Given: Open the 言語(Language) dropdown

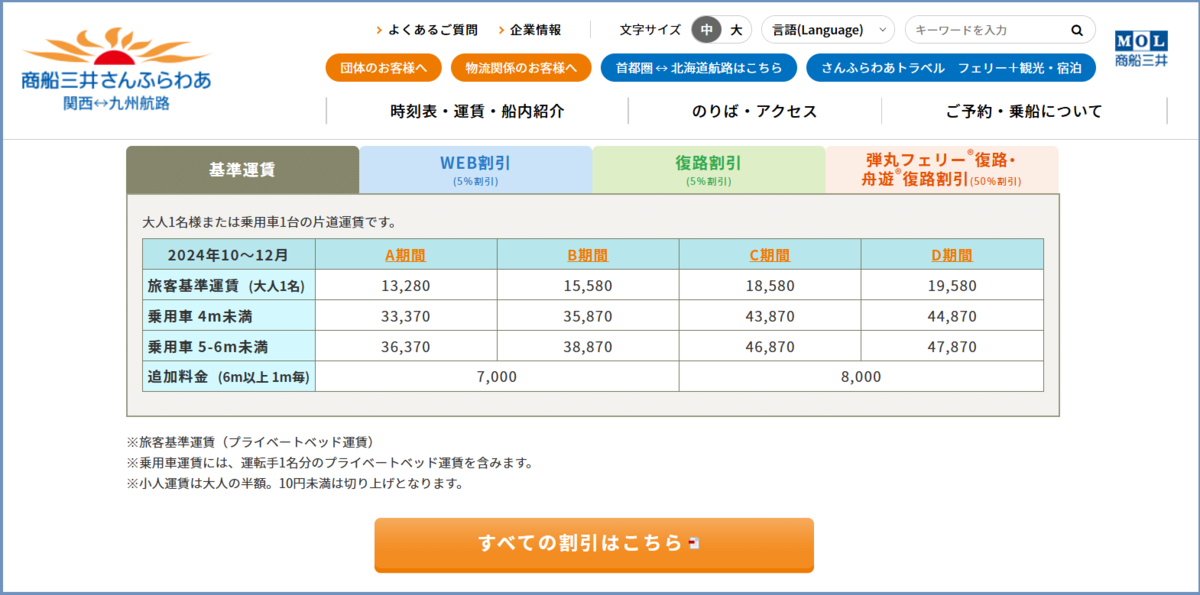Looking at the screenshot, I should click(x=828, y=30).
